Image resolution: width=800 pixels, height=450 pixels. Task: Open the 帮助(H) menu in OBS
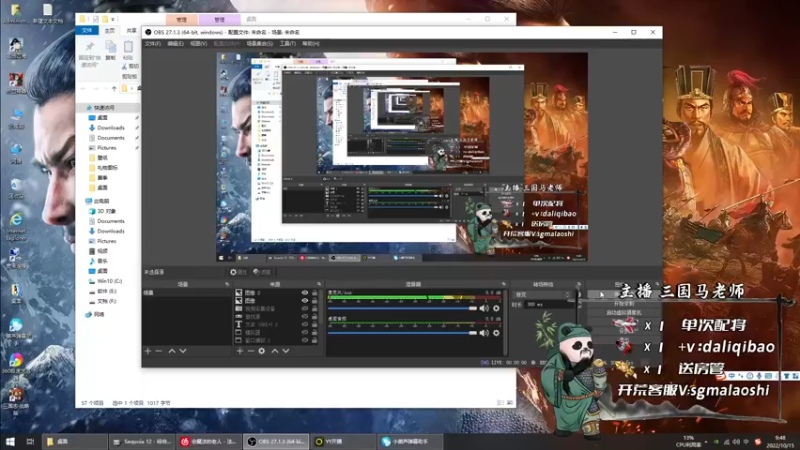click(x=311, y=44)
